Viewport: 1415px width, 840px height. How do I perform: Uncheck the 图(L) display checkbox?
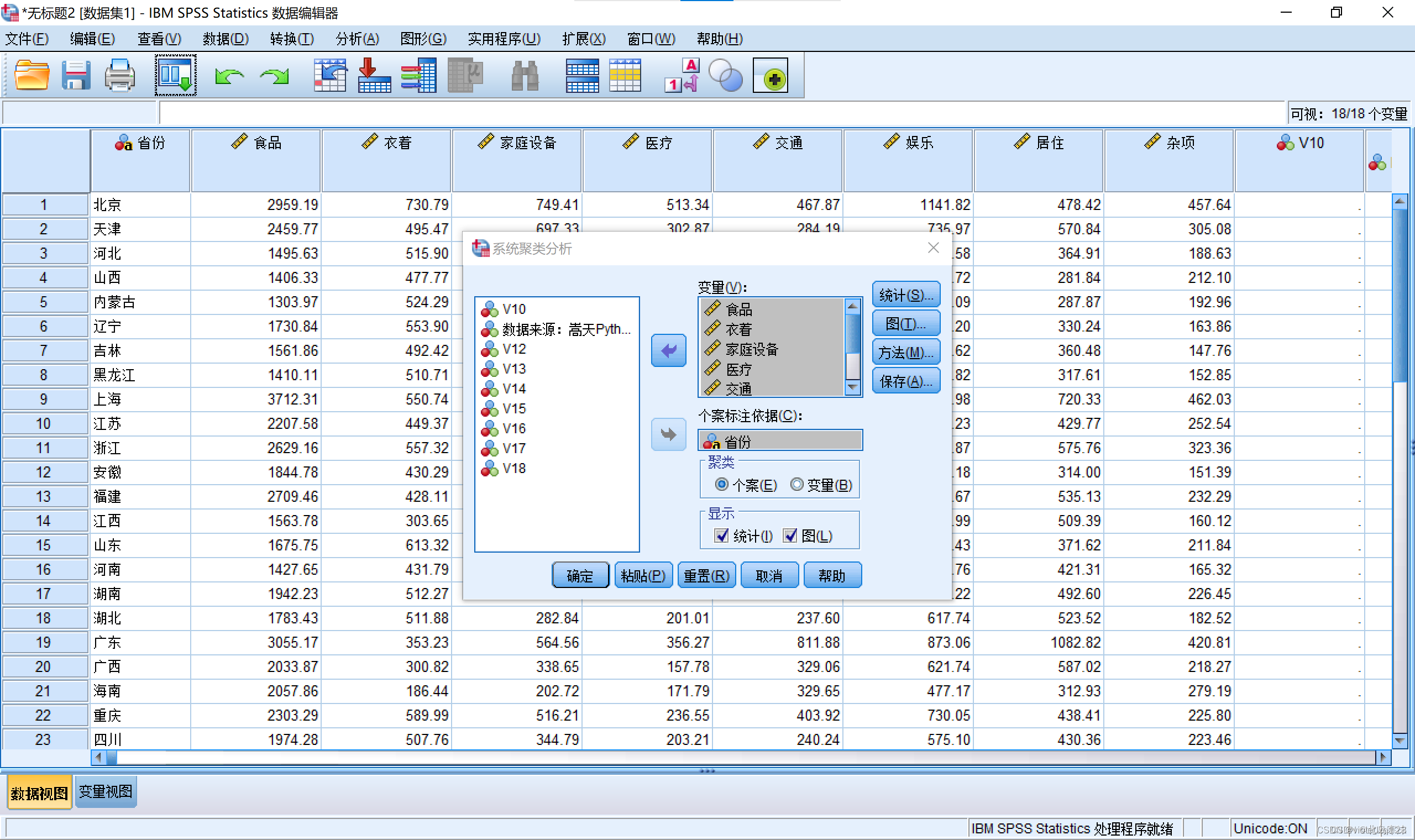[790, 535]
